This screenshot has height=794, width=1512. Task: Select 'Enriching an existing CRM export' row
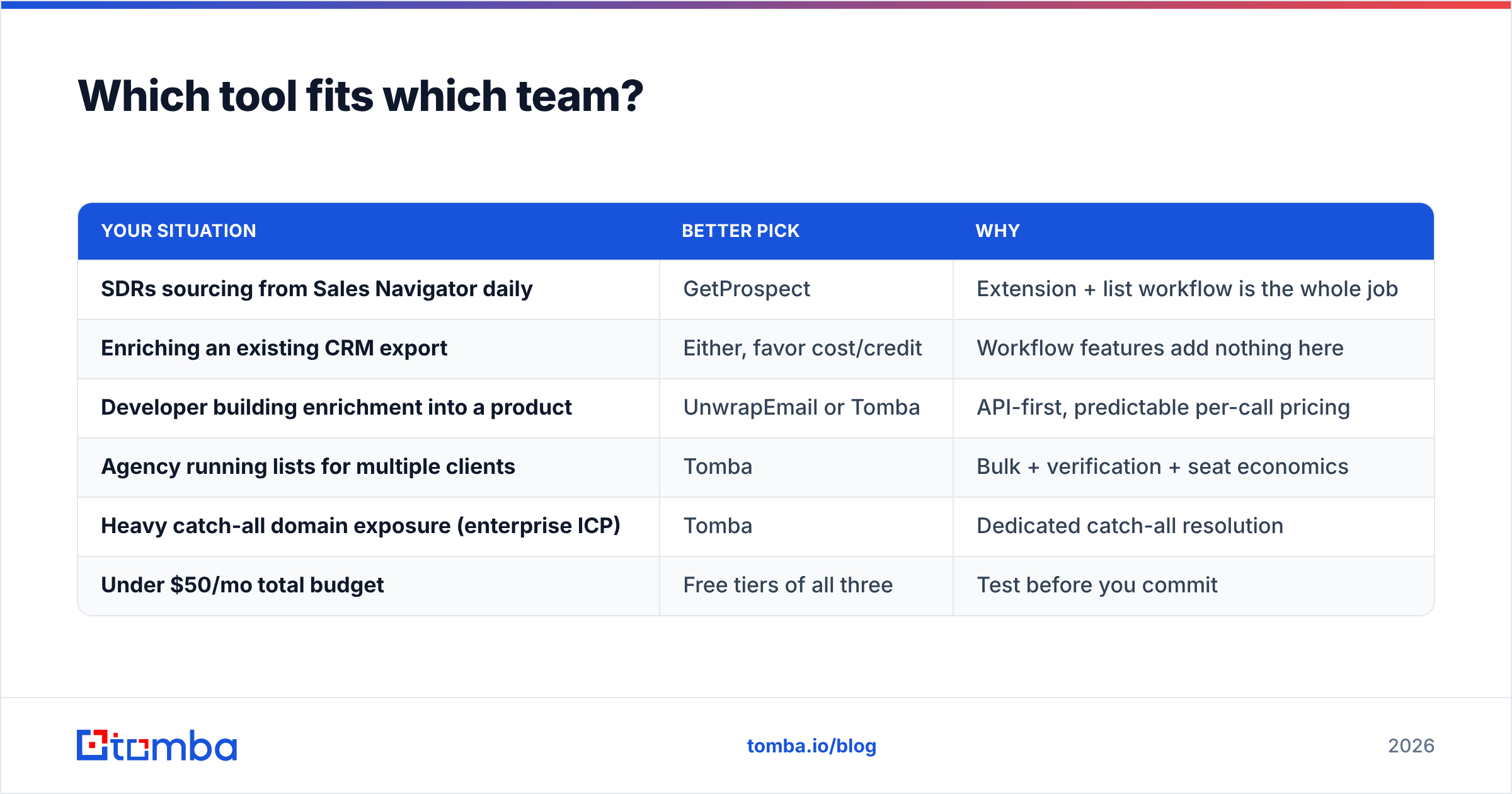point(756,348)
